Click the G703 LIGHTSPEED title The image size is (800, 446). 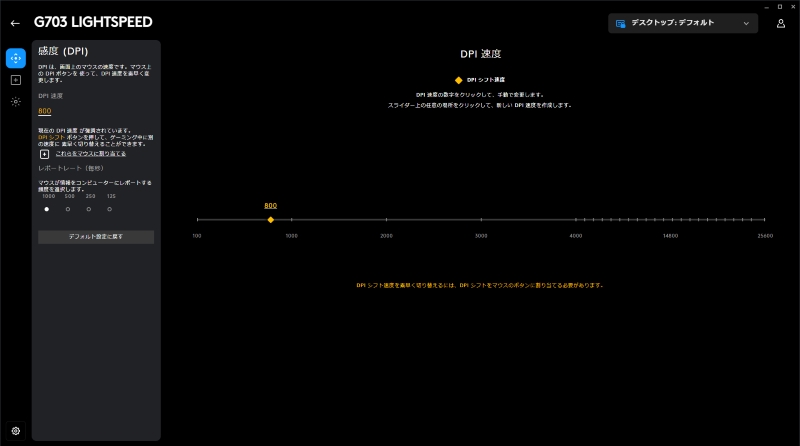(93, 22)
